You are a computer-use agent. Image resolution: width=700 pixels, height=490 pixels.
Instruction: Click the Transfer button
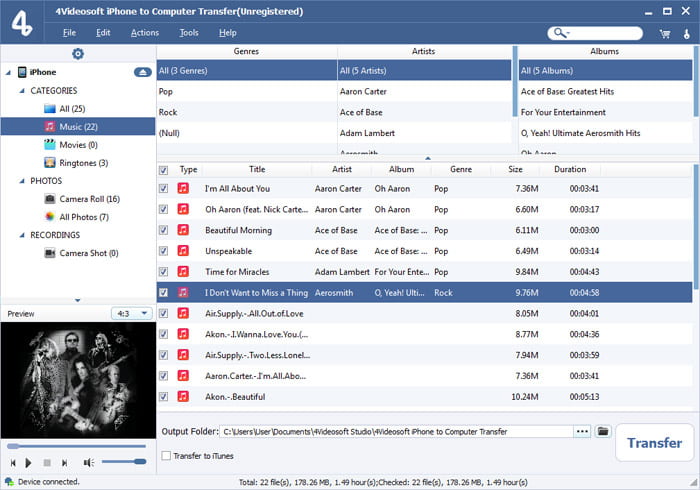pyautogui.click(x=654, y=443)
